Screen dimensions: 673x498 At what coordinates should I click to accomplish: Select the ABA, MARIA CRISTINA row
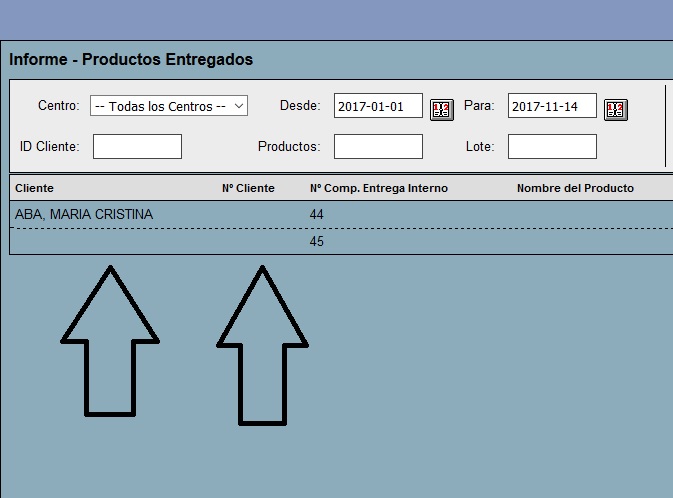341,214
